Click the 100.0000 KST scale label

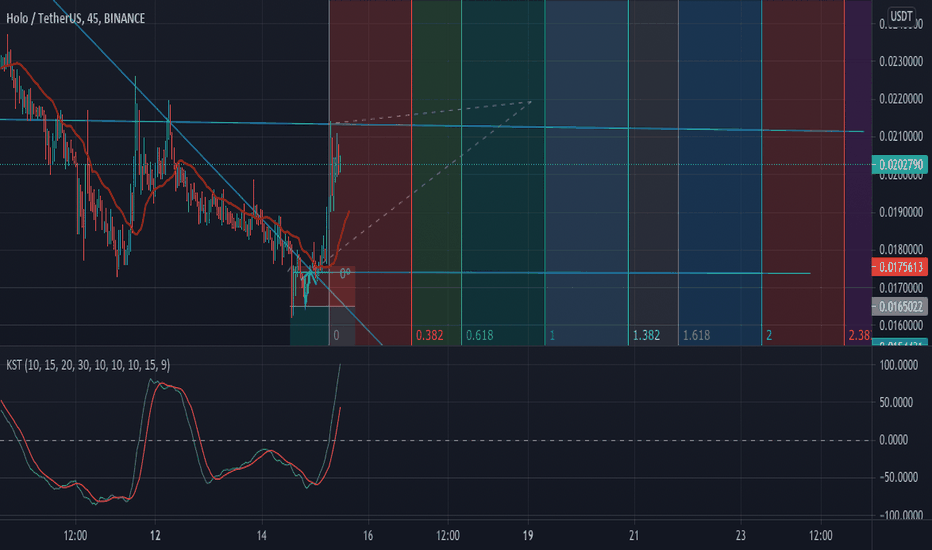tap(898, 365)
